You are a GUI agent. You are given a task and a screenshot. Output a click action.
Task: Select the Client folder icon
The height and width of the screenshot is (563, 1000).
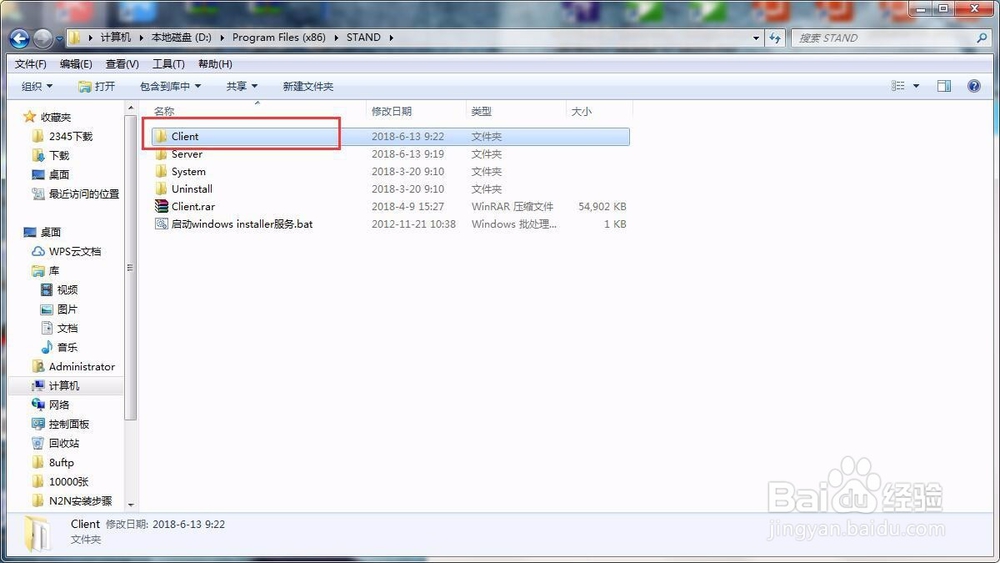pyautogui.click(x=161, y=136)
